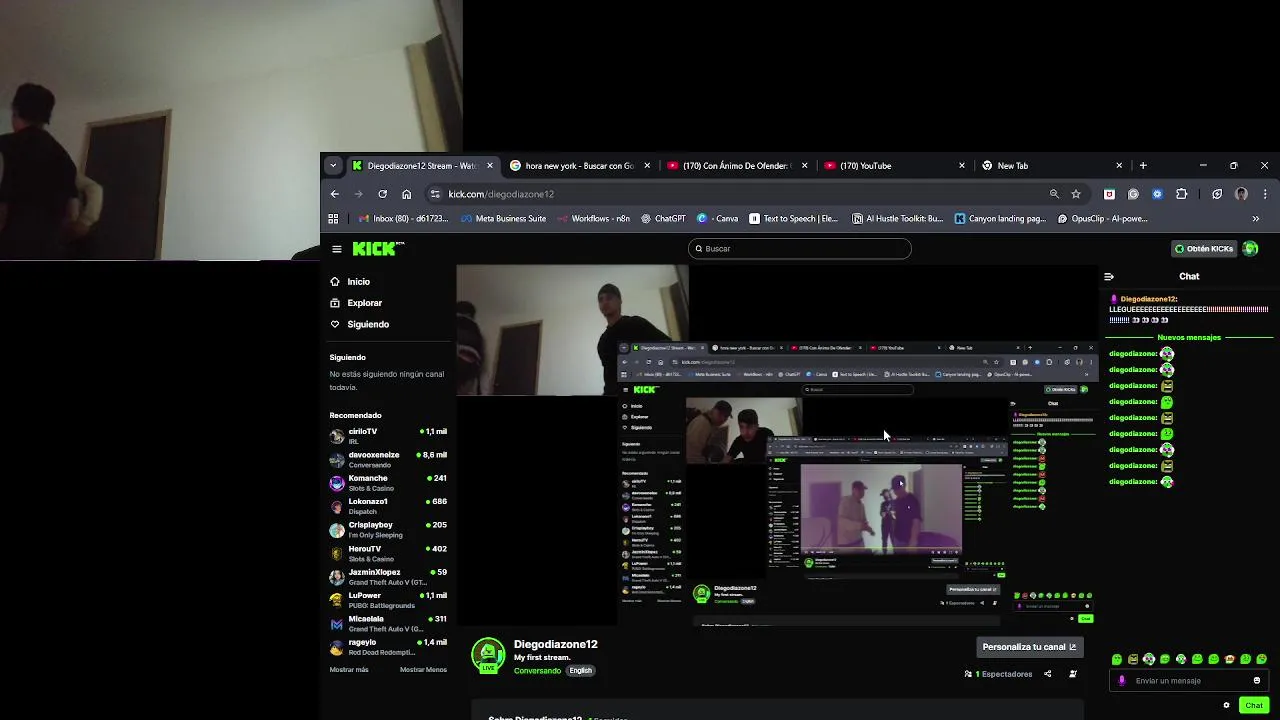Click the live stream video player
Viewport: 1280px width, 720px height.
pyautogui.click(x=777, y=445)
